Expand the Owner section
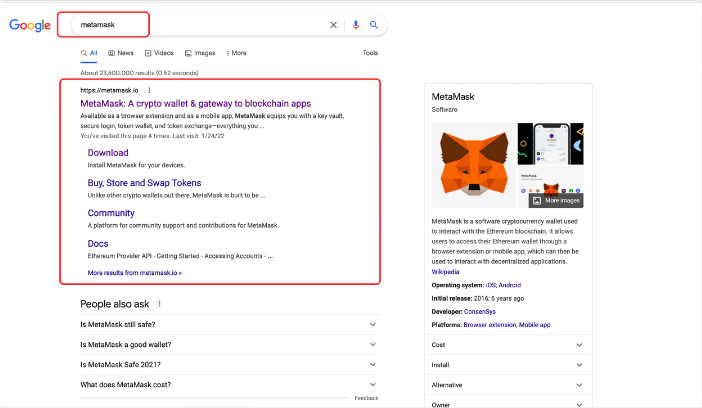This screenshot has width=702, height=408. pyautogui.click(x=508, y=404)
